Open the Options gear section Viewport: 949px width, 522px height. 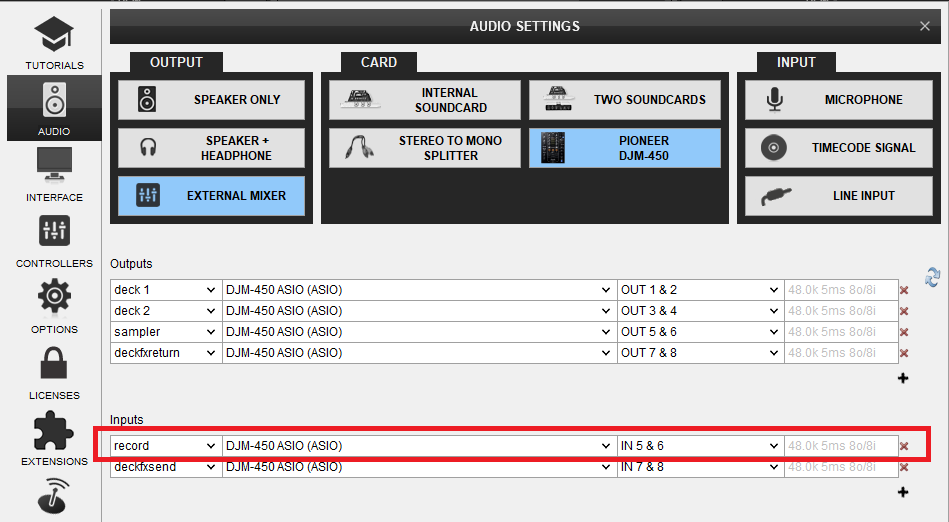click(x=54, y=306)
